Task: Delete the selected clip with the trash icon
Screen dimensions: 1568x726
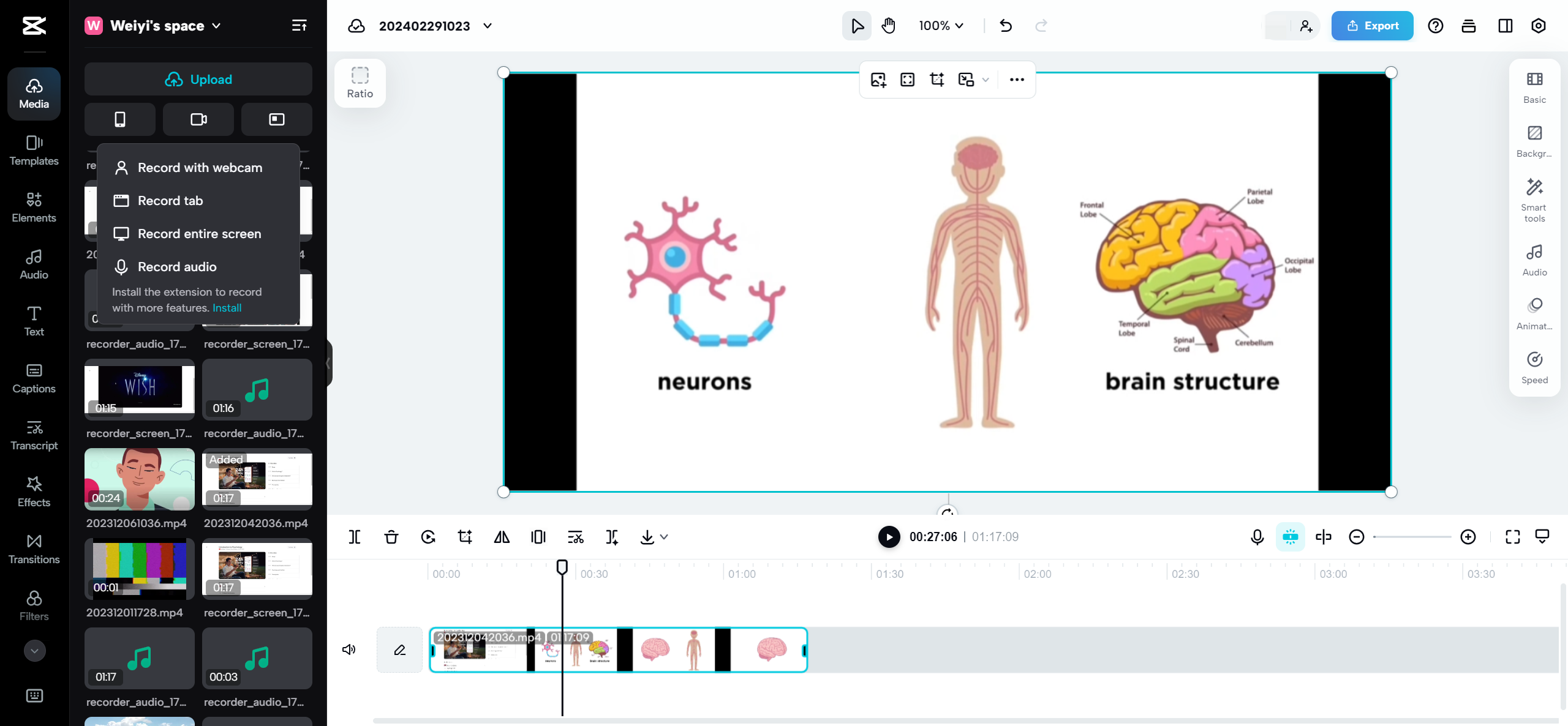Action: click(x=391, y=536)
